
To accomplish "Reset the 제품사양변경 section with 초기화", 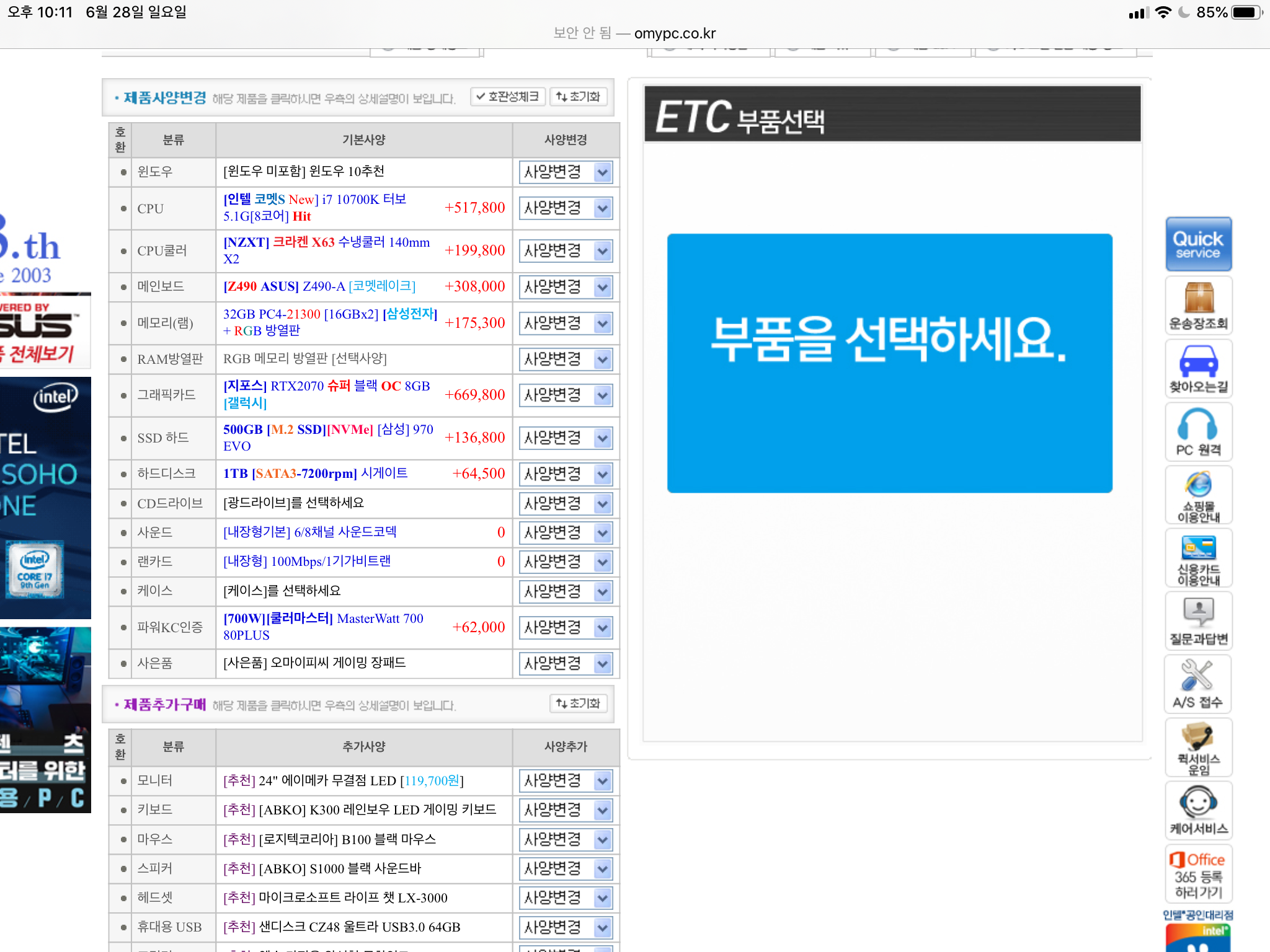I will pyautogui.click(x=578, y=97).
